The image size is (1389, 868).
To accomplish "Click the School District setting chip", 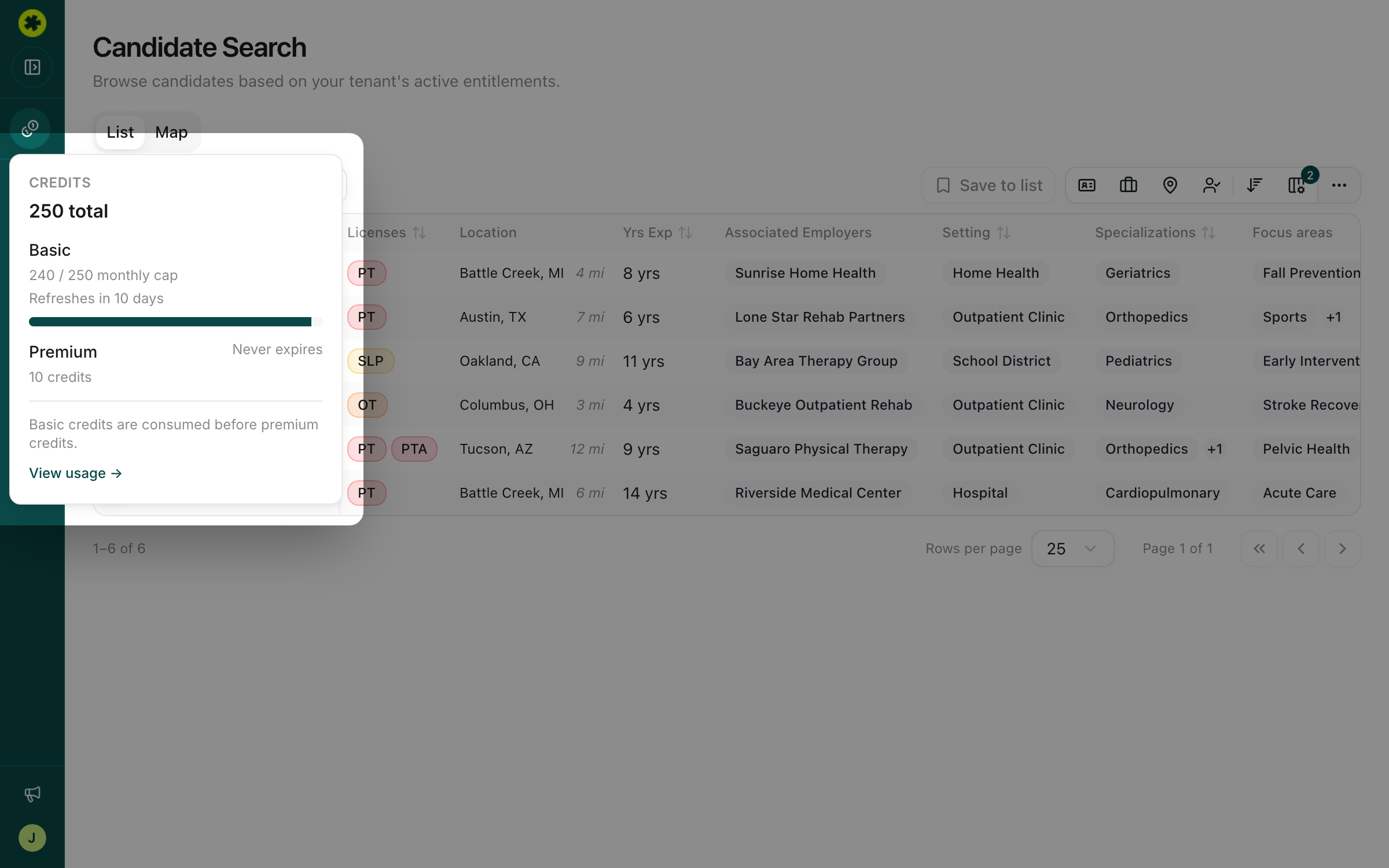I will (1002, 361).
